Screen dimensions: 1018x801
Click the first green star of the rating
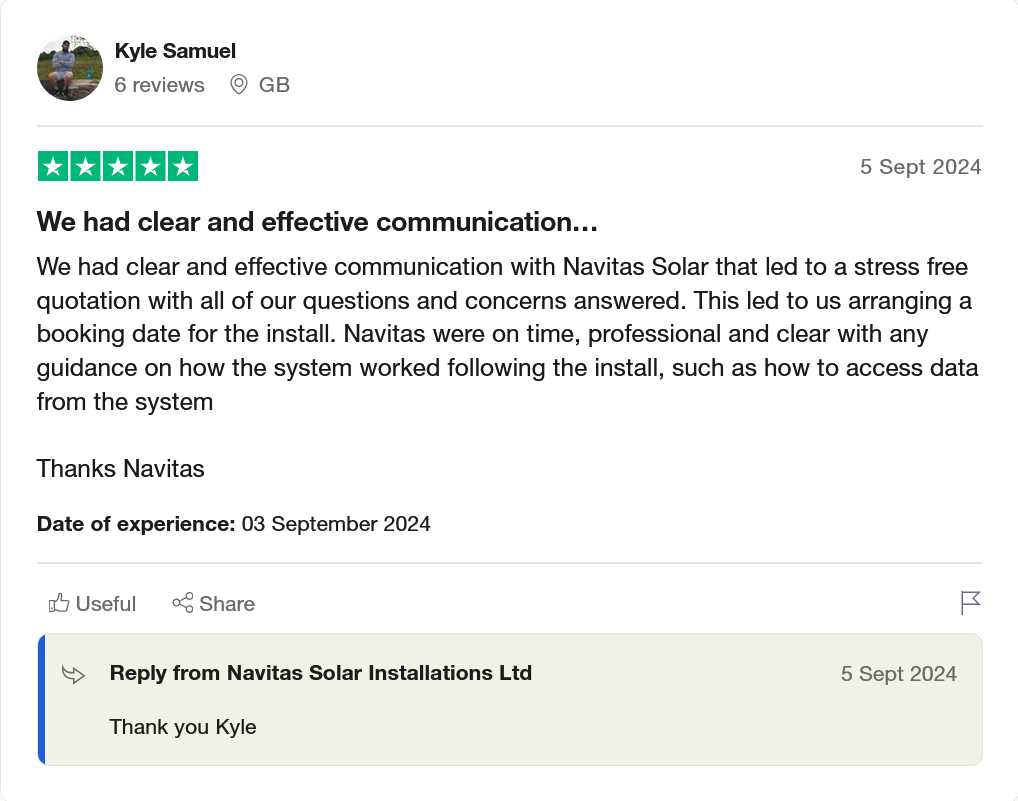[x=53, y=167]
